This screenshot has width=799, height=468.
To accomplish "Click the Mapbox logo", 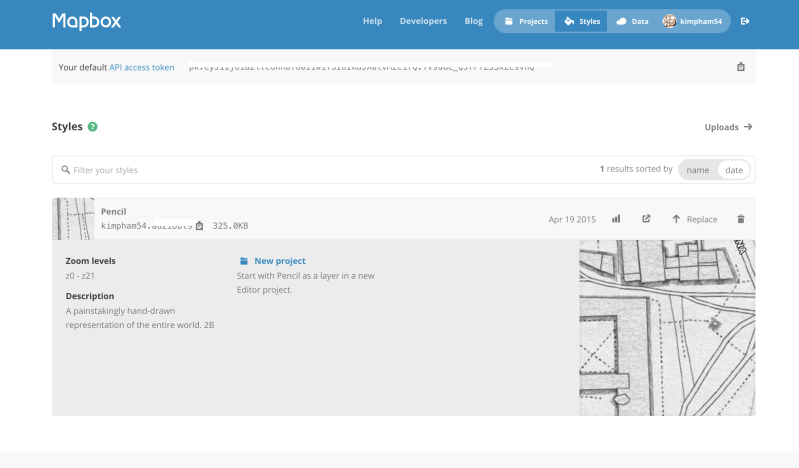I will [87, 21].
